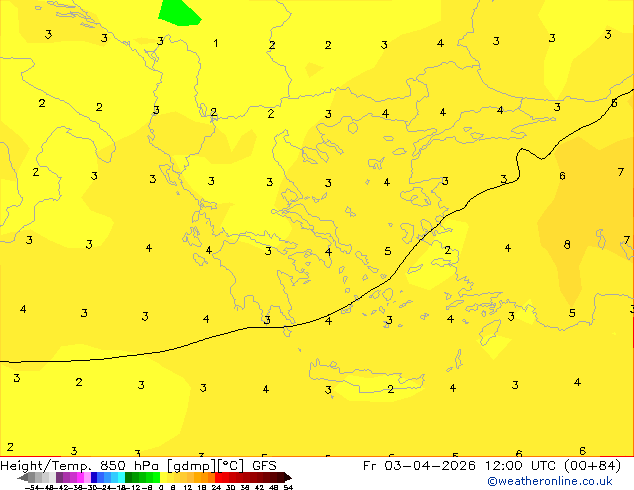Click the left arrow end of color scale
This screenshot has width=634, height=490.
click(x=23, y=477)
